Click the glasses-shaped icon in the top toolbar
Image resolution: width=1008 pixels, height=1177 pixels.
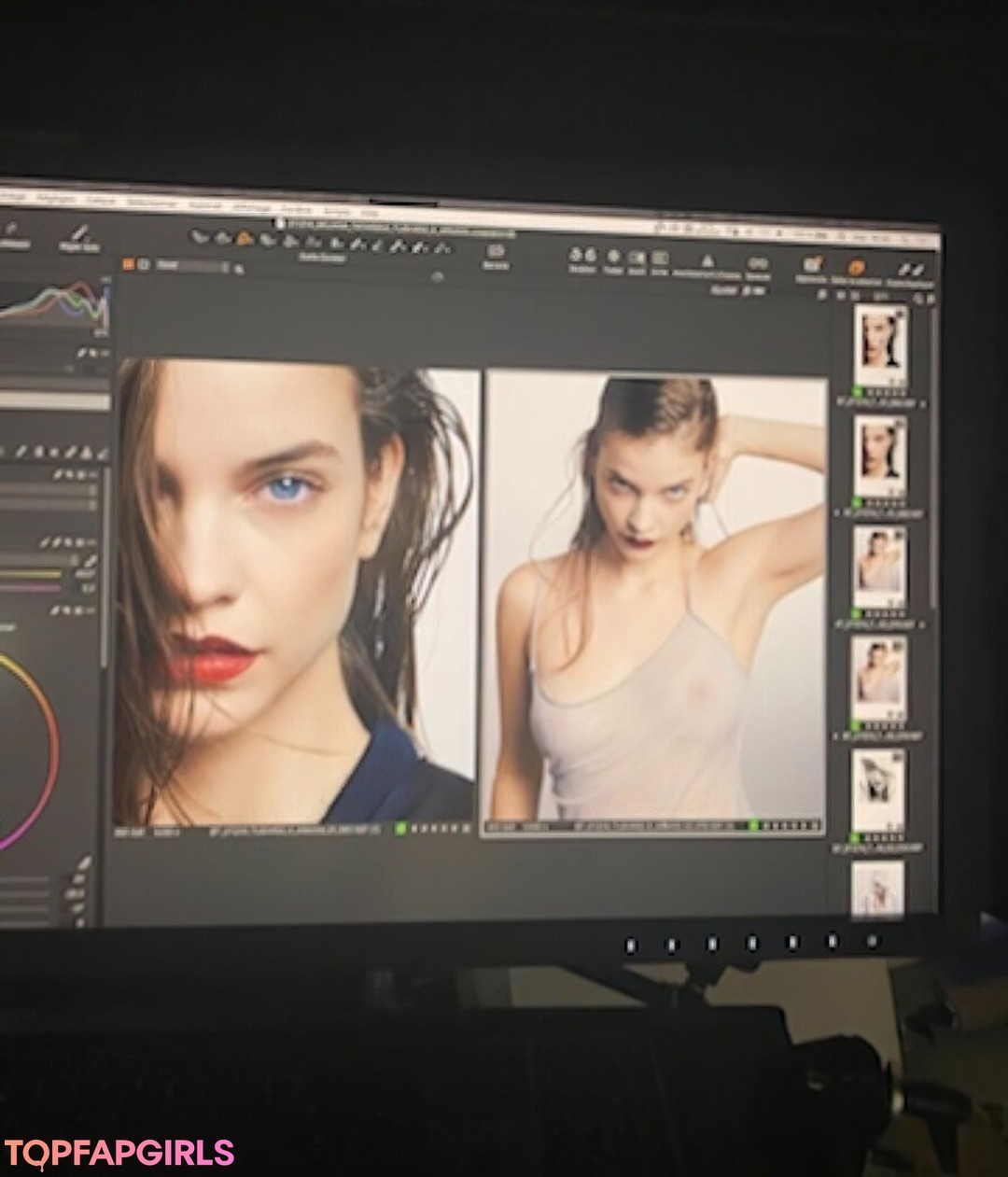pyautogui.click(x=757, y=262)
